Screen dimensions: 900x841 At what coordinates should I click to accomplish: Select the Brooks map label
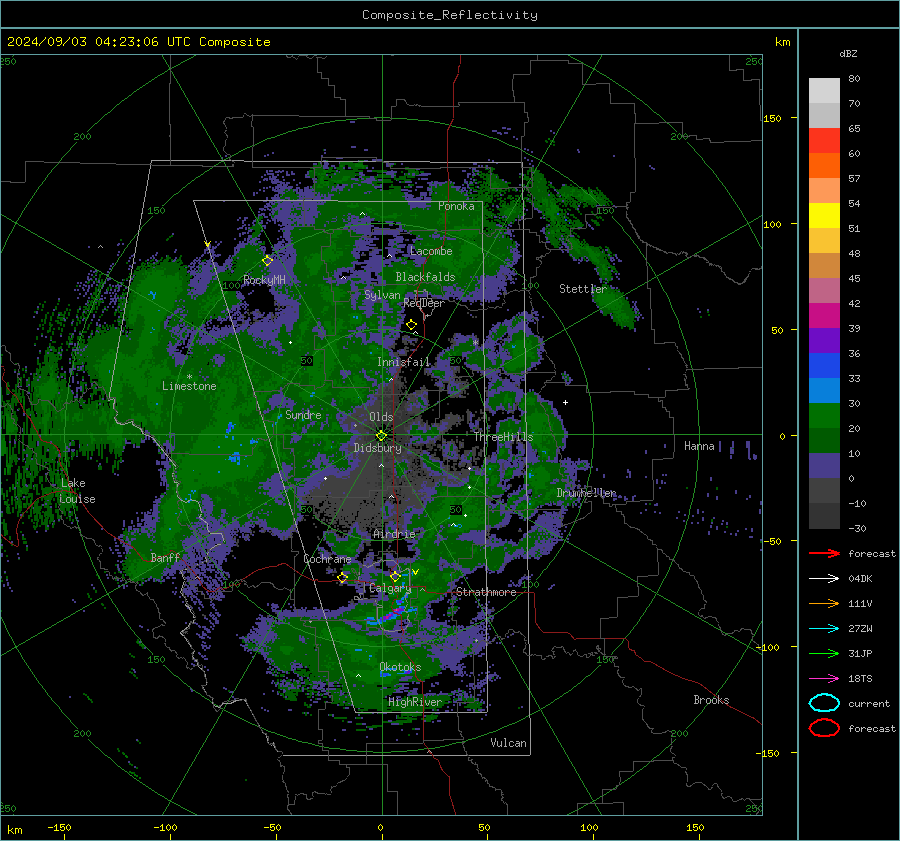(711, 700)
